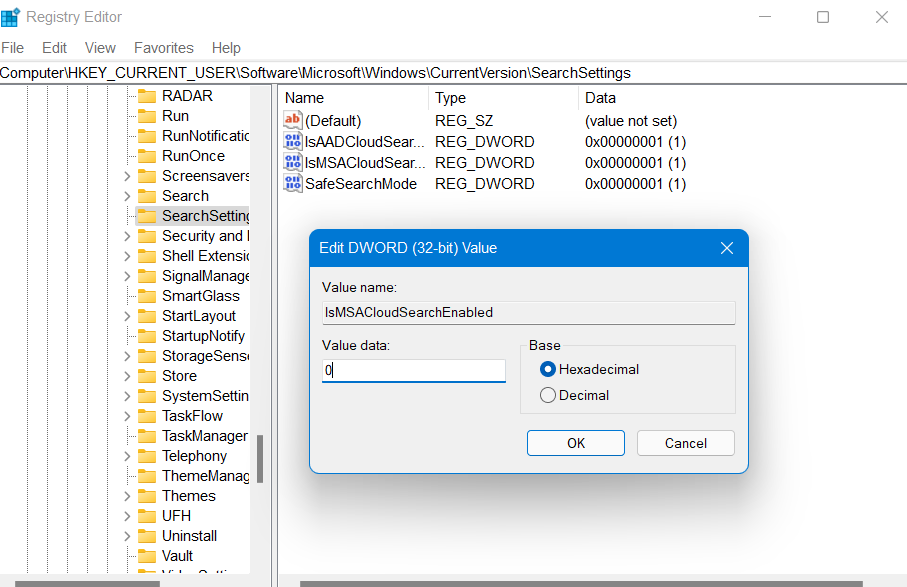This screenshot has height=587, width=907.
Task: Select the Decimal base option
Action: pos(548,395)
